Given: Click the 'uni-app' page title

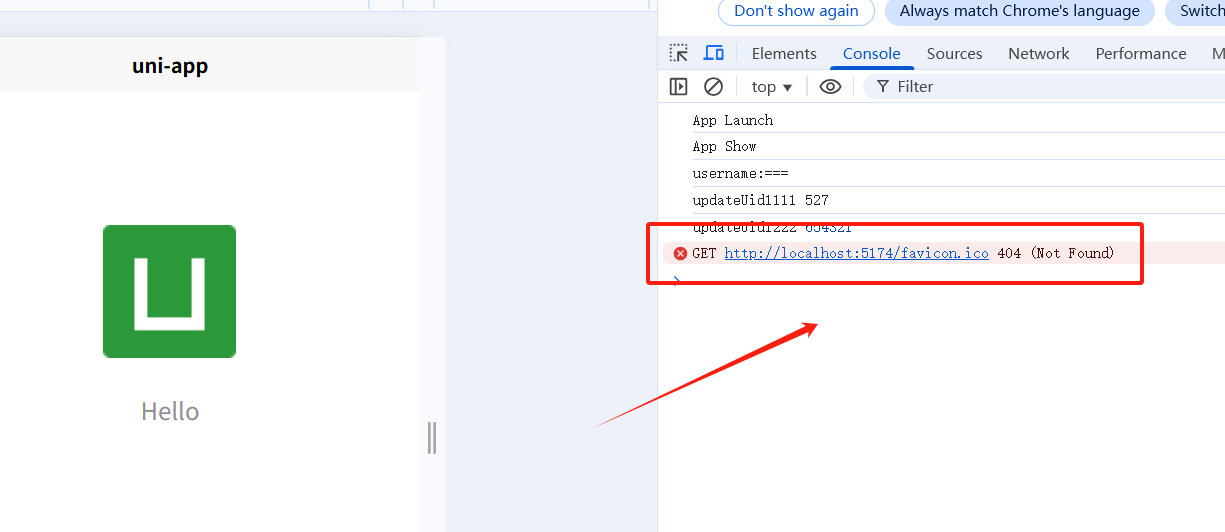Looking at the screenshot, I should click(170, 66).
